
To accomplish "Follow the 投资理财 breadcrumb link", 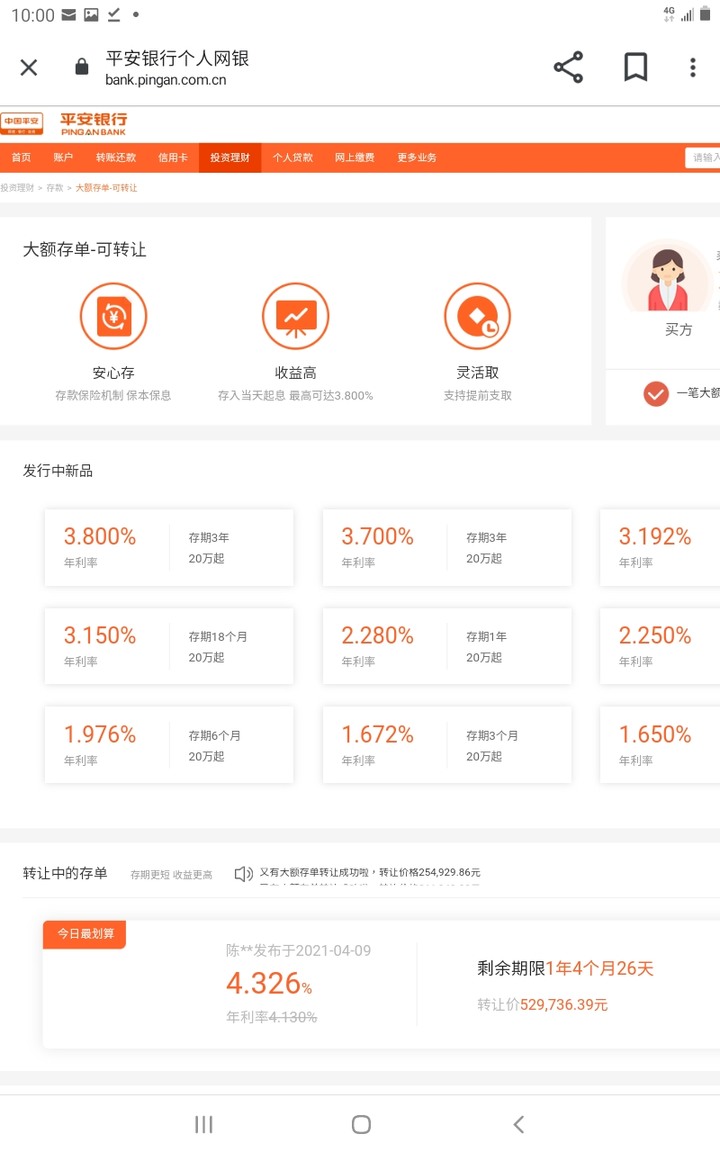I will (17, 188).
